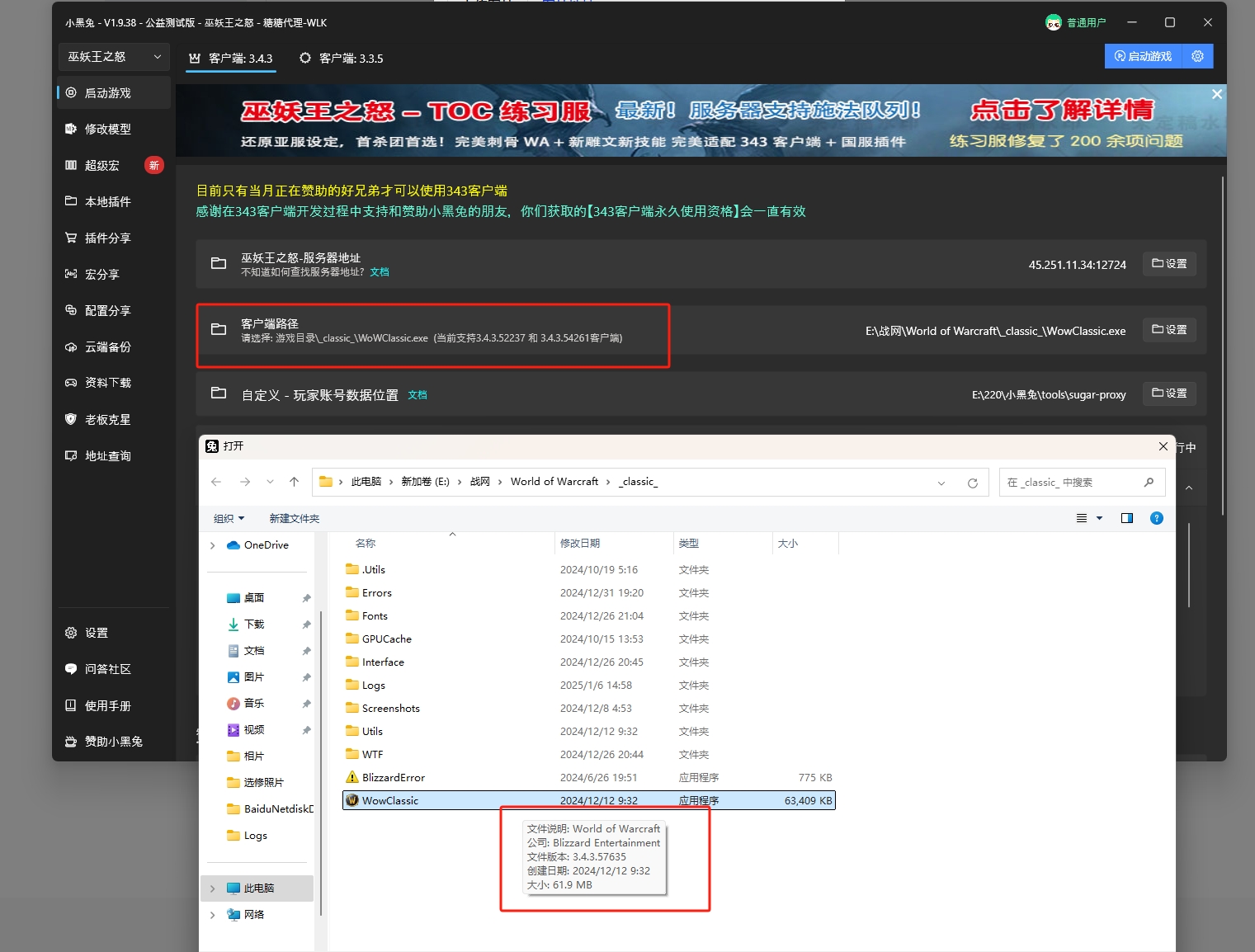Go back in the file dialog

pos(216,482)
